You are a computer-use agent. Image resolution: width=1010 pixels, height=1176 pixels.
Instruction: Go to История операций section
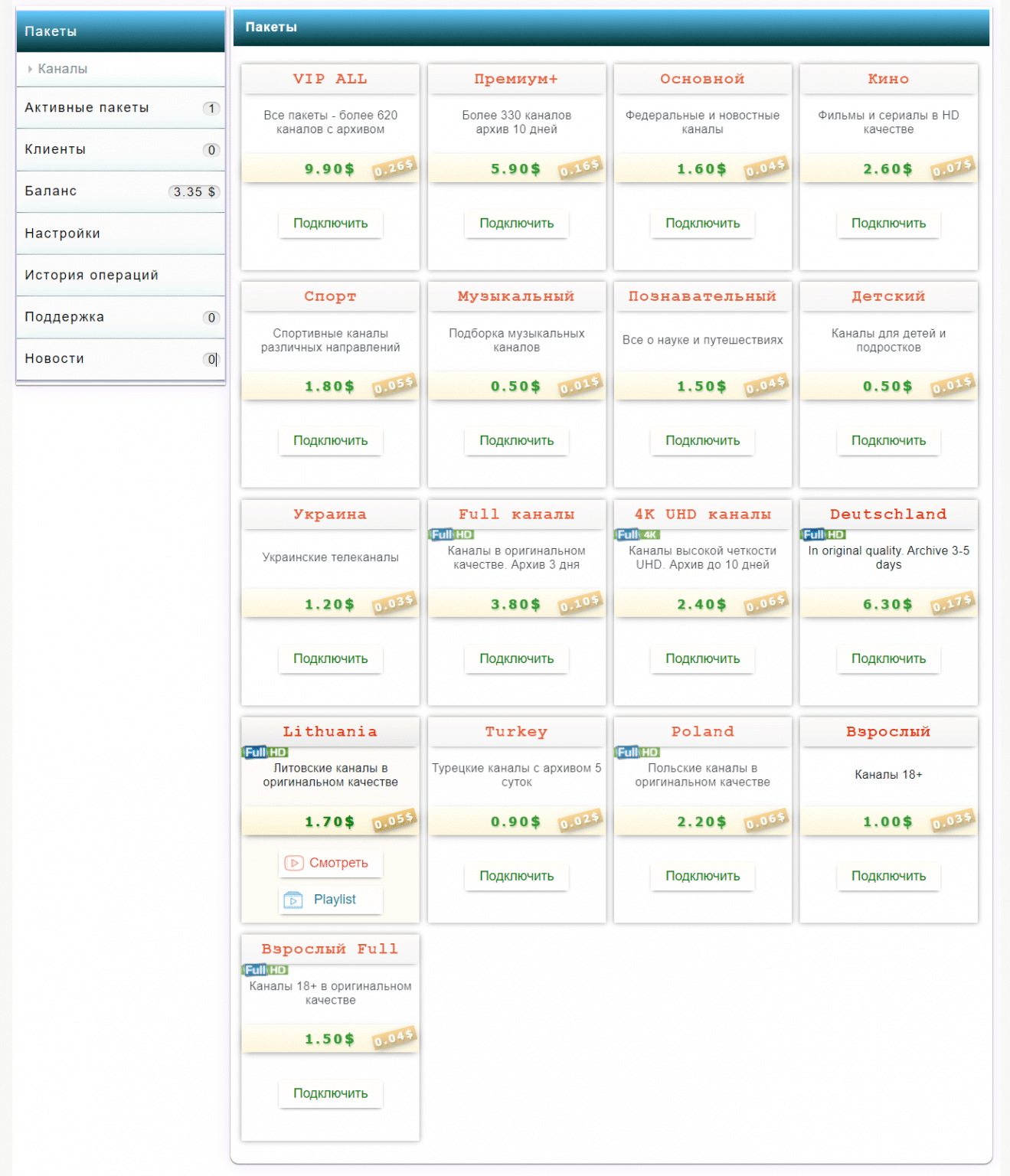91,275
